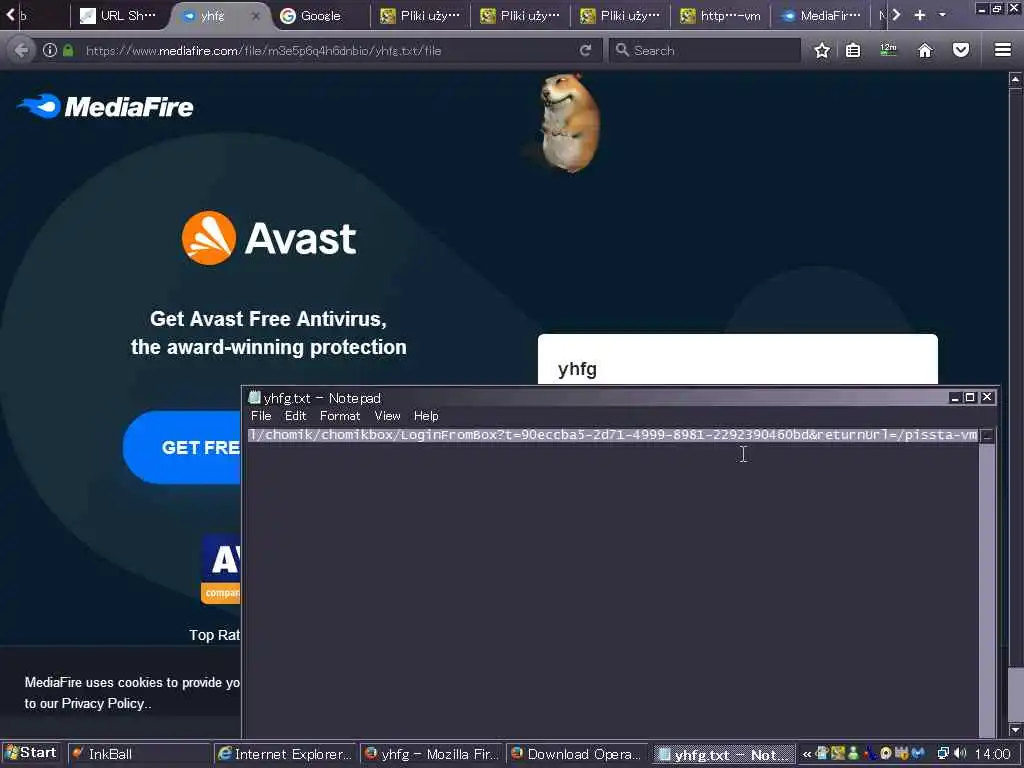Click the yhfg file name heading

click(x=577, y=369)
